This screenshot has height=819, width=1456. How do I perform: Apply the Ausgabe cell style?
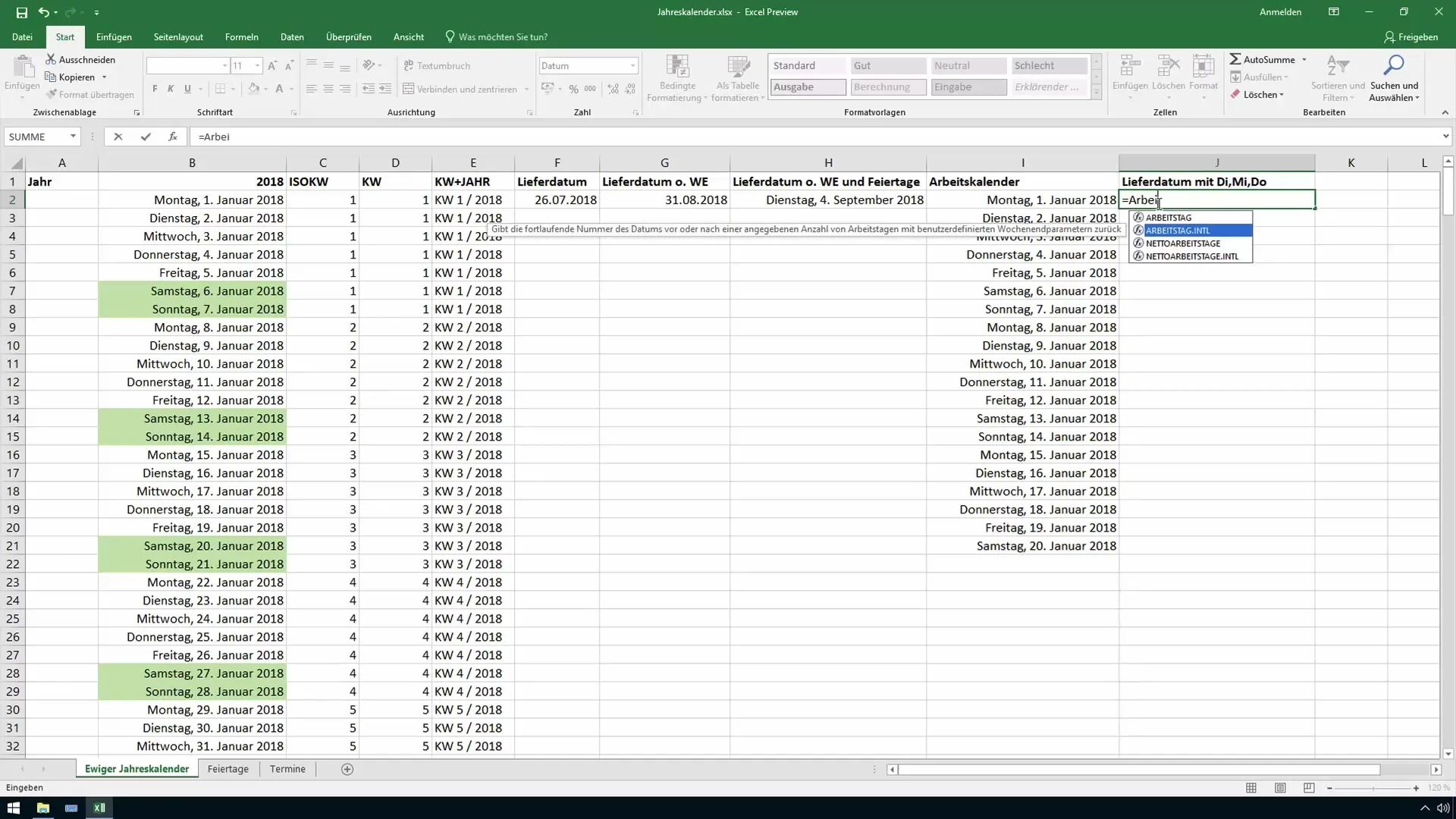tap(808, 87)
